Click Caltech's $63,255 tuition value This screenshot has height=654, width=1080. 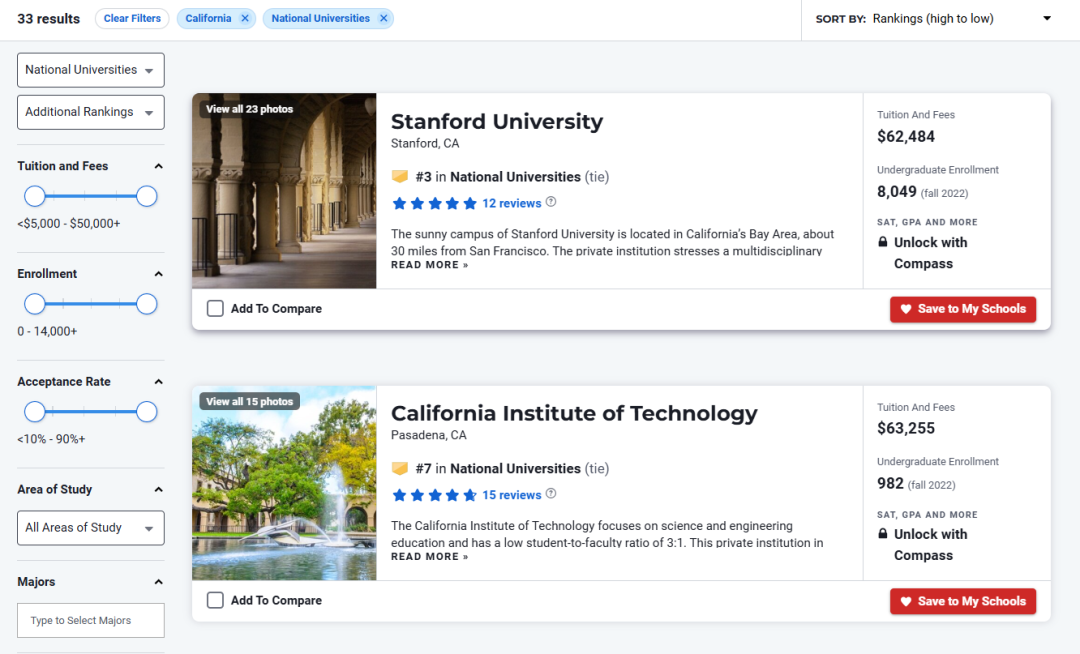906,428
